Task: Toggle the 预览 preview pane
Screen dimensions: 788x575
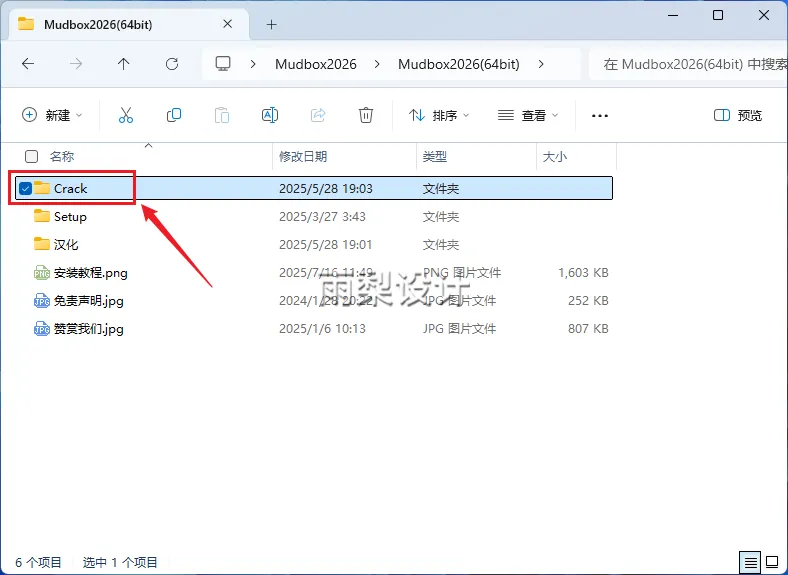Action: coord(738,115)
